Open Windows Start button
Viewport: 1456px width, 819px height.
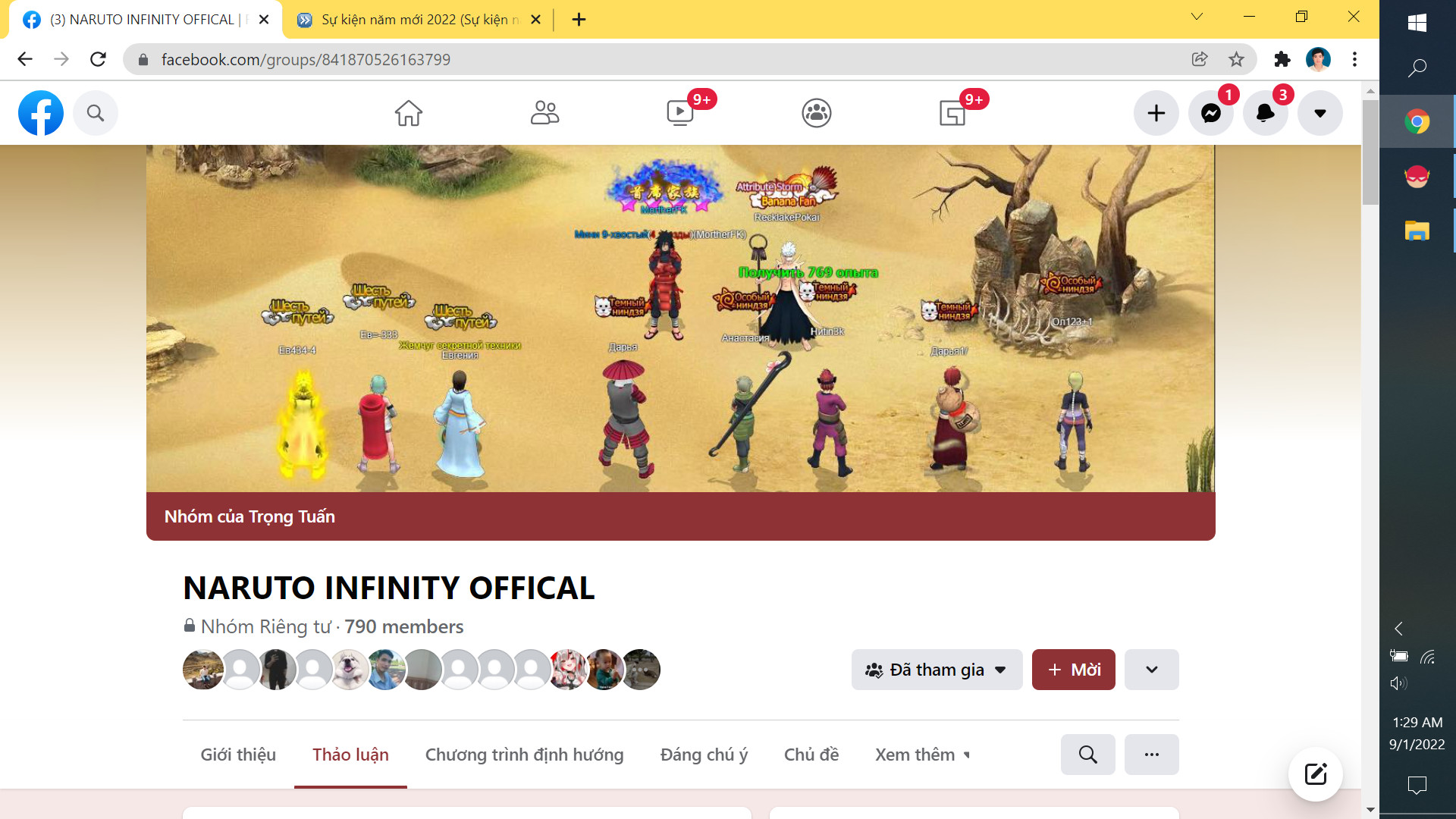point(1417,23)
